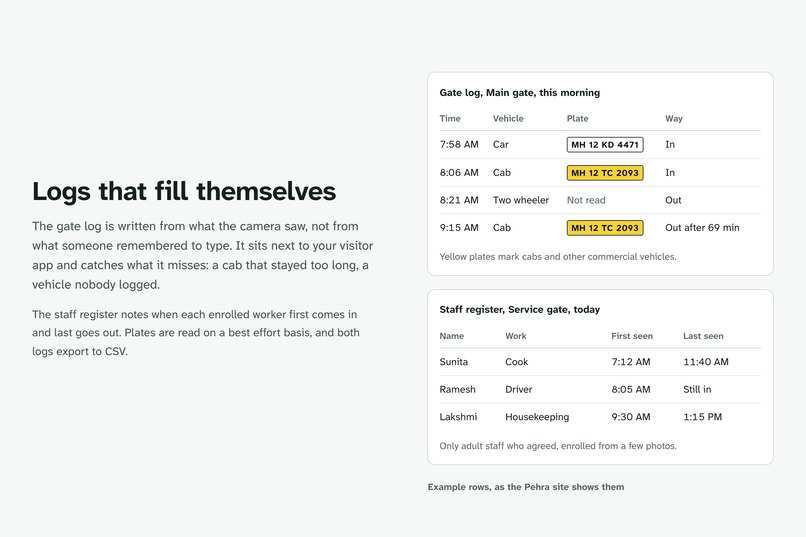Viewport: 806px width, 537px height.
Task: Click the 'Out after 69 min' entry
Action: tap(702, 228)
